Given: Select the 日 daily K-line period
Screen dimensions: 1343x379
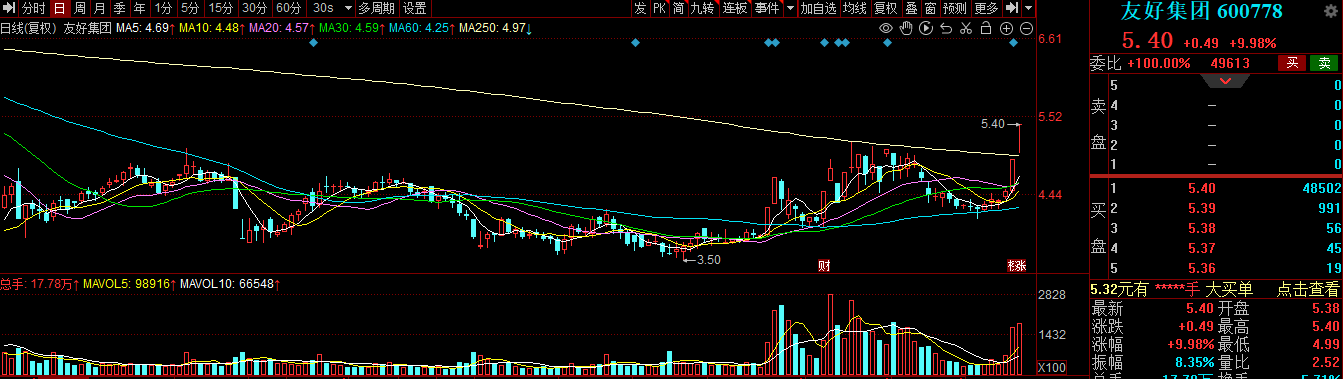Looking at the screenshot, I should point(60,8).
